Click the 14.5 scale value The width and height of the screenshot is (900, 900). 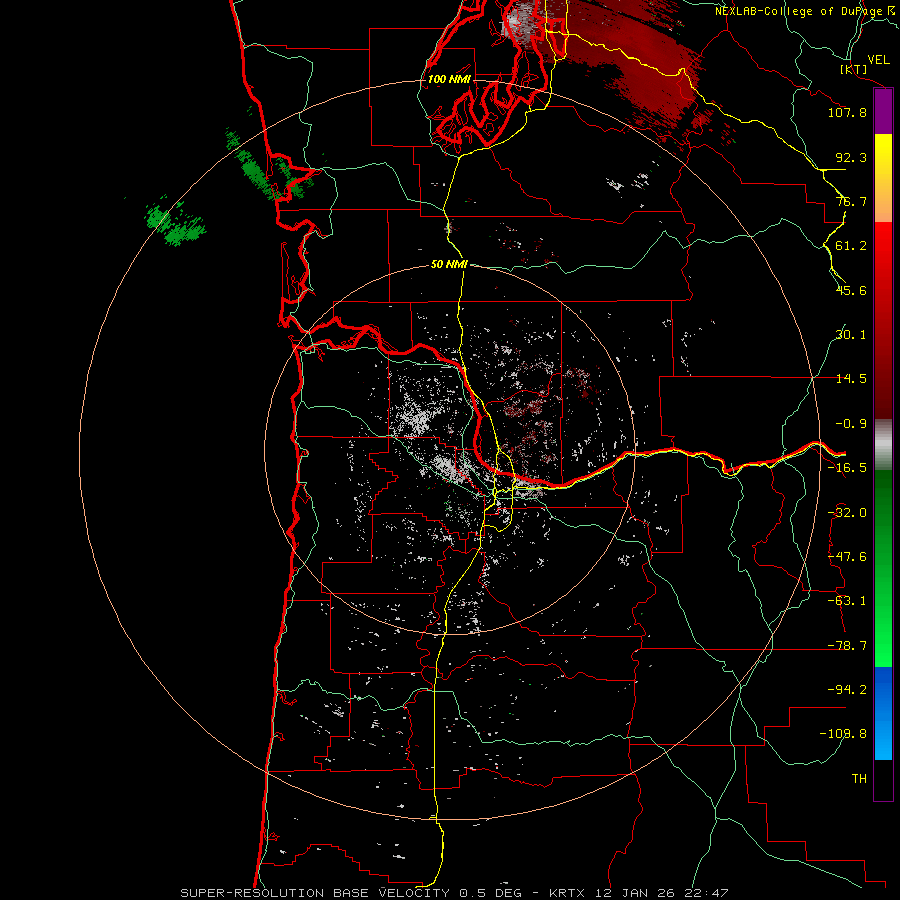[851, 379]
